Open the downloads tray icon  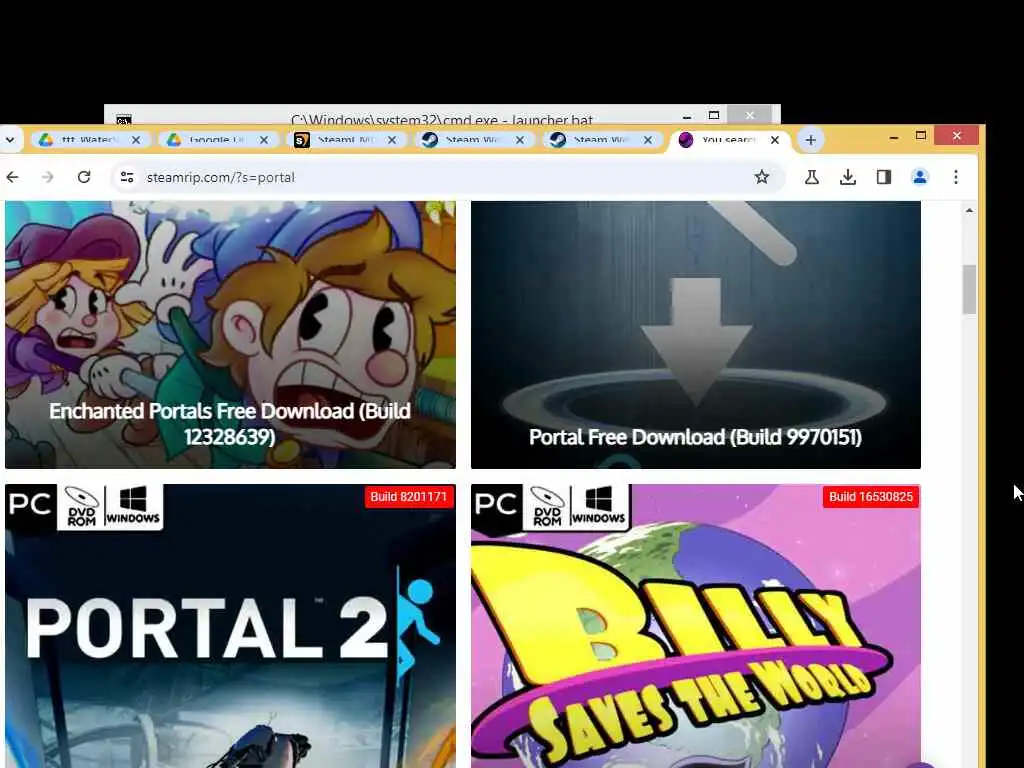[848, 177]
